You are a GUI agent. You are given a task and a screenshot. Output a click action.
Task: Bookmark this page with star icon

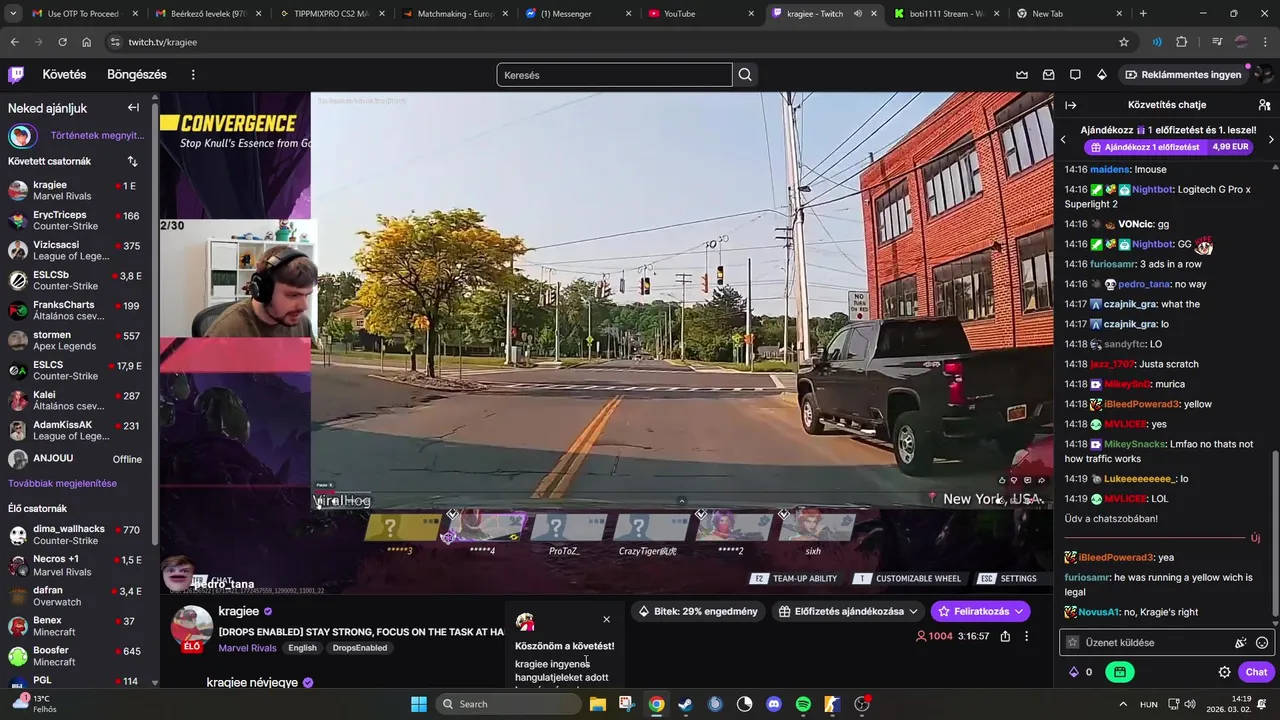coord(1124,42)
